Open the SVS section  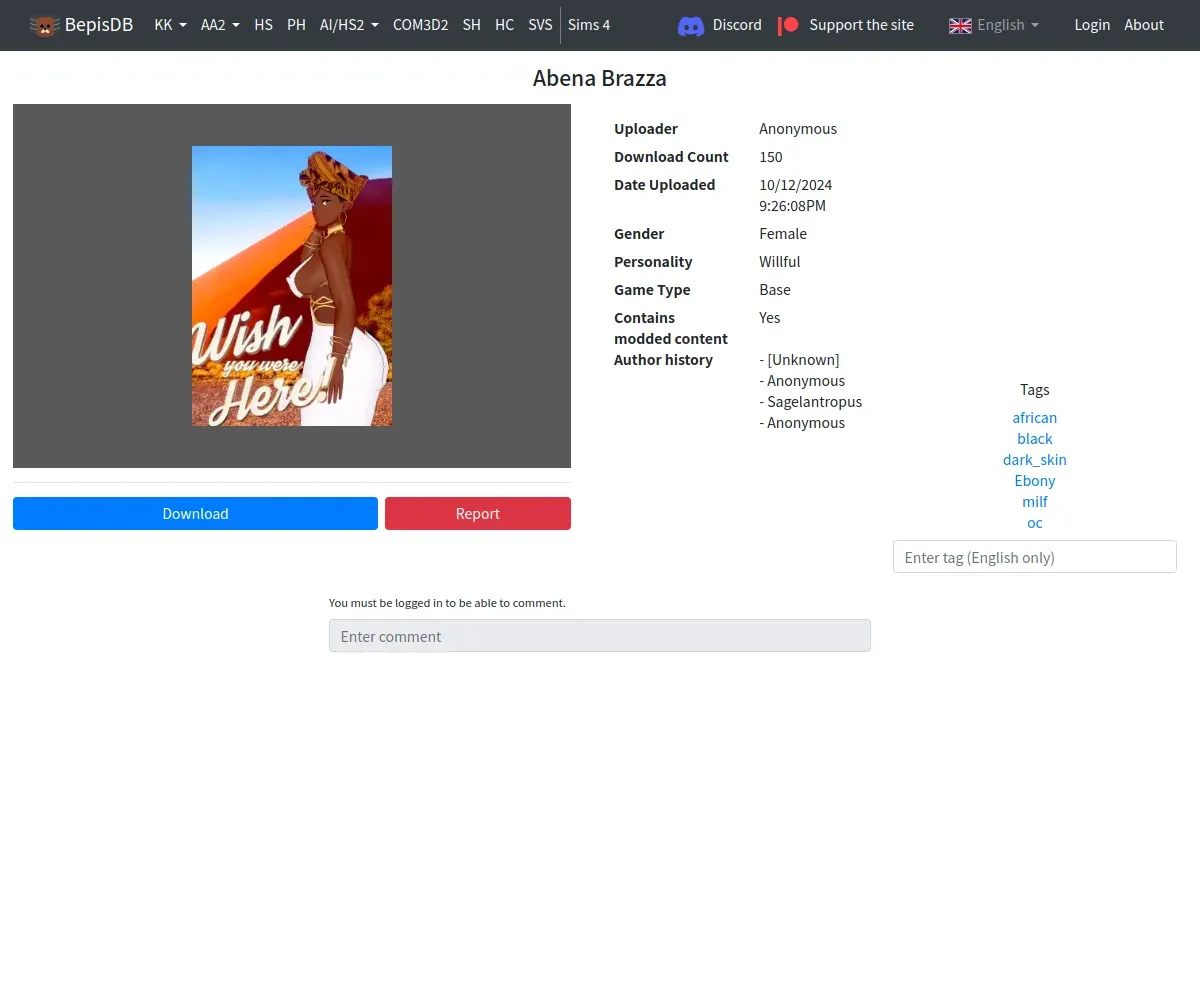coord(540,25)
